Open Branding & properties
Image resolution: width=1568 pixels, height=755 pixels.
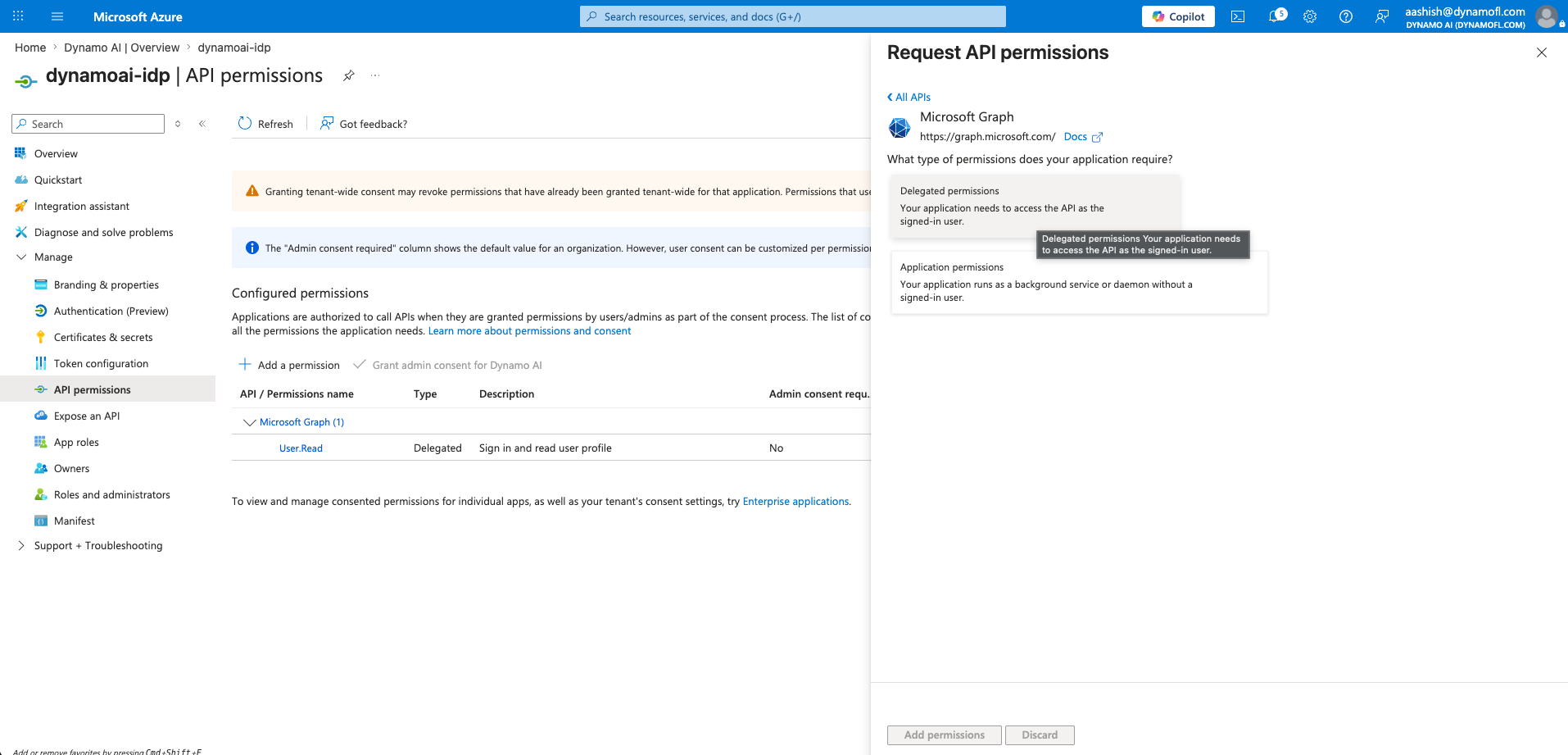(107, 284)
